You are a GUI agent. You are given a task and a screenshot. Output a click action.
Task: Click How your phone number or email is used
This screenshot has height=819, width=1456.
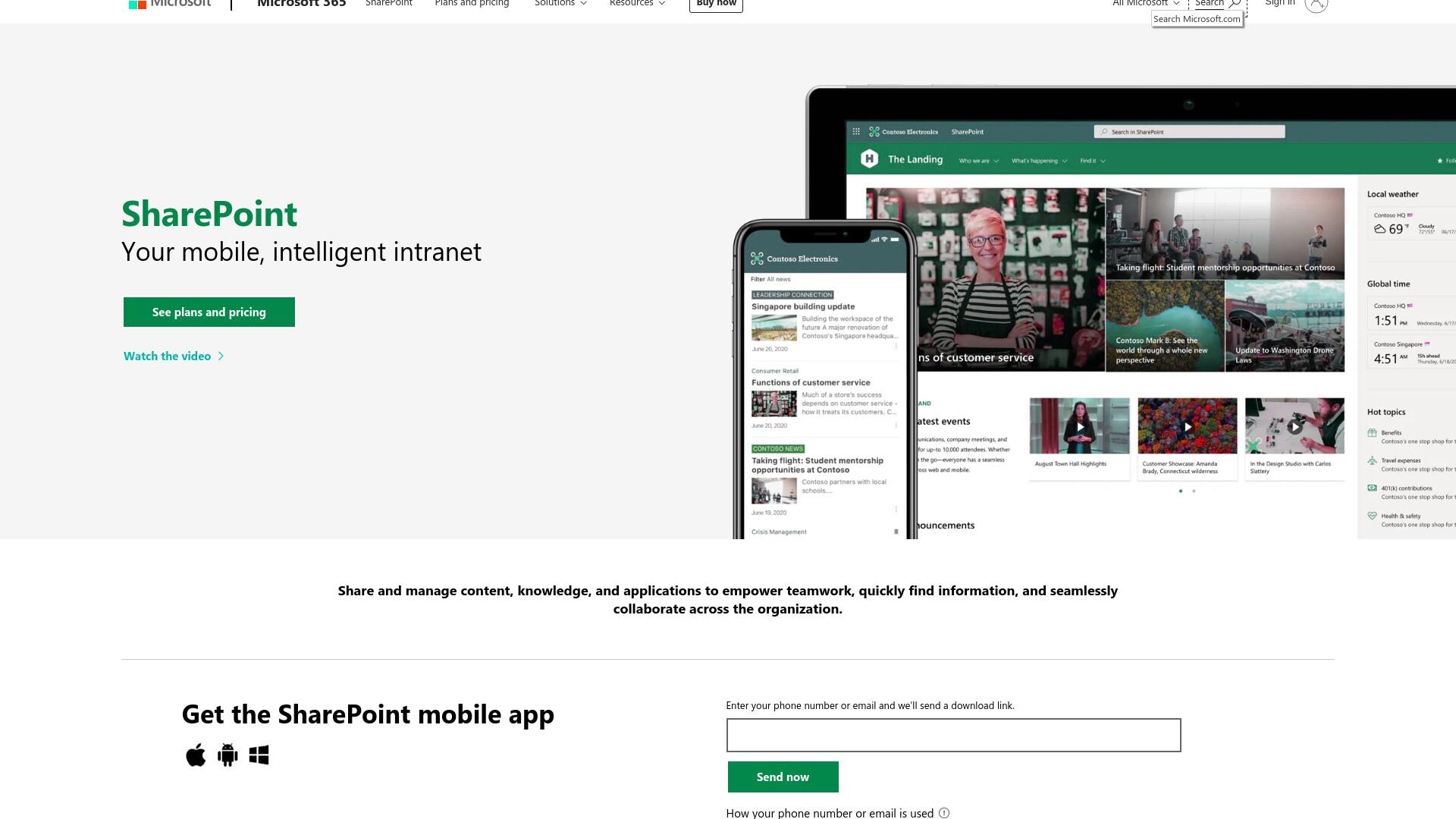click(830, 813)
